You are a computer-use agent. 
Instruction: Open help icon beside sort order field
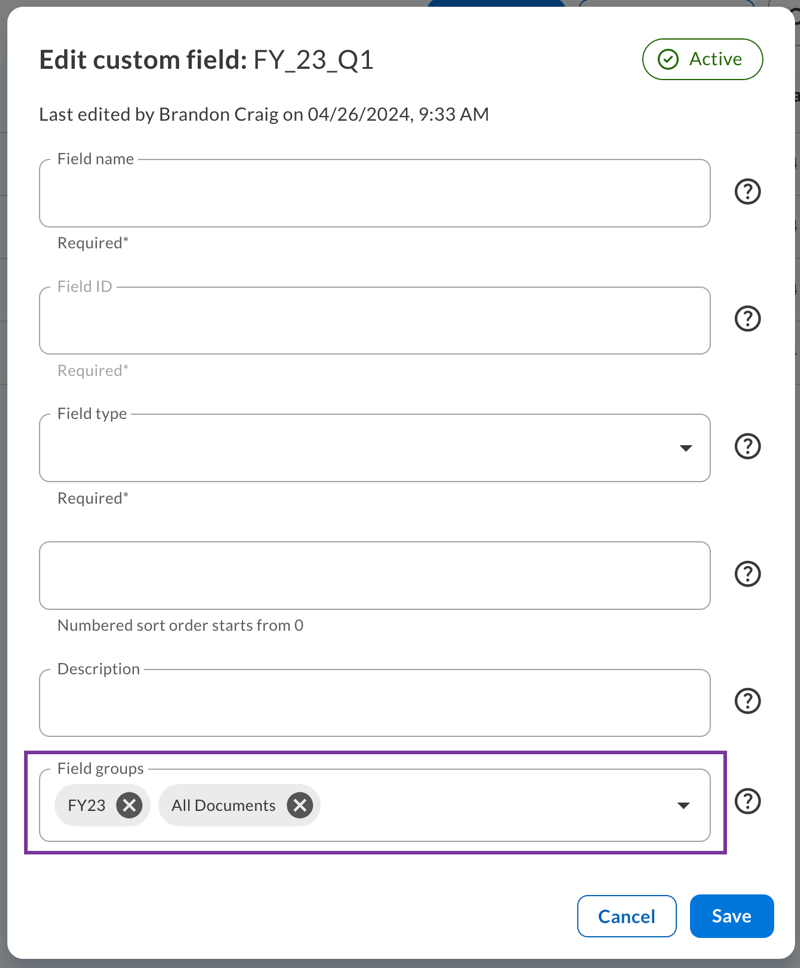point(748,574)
